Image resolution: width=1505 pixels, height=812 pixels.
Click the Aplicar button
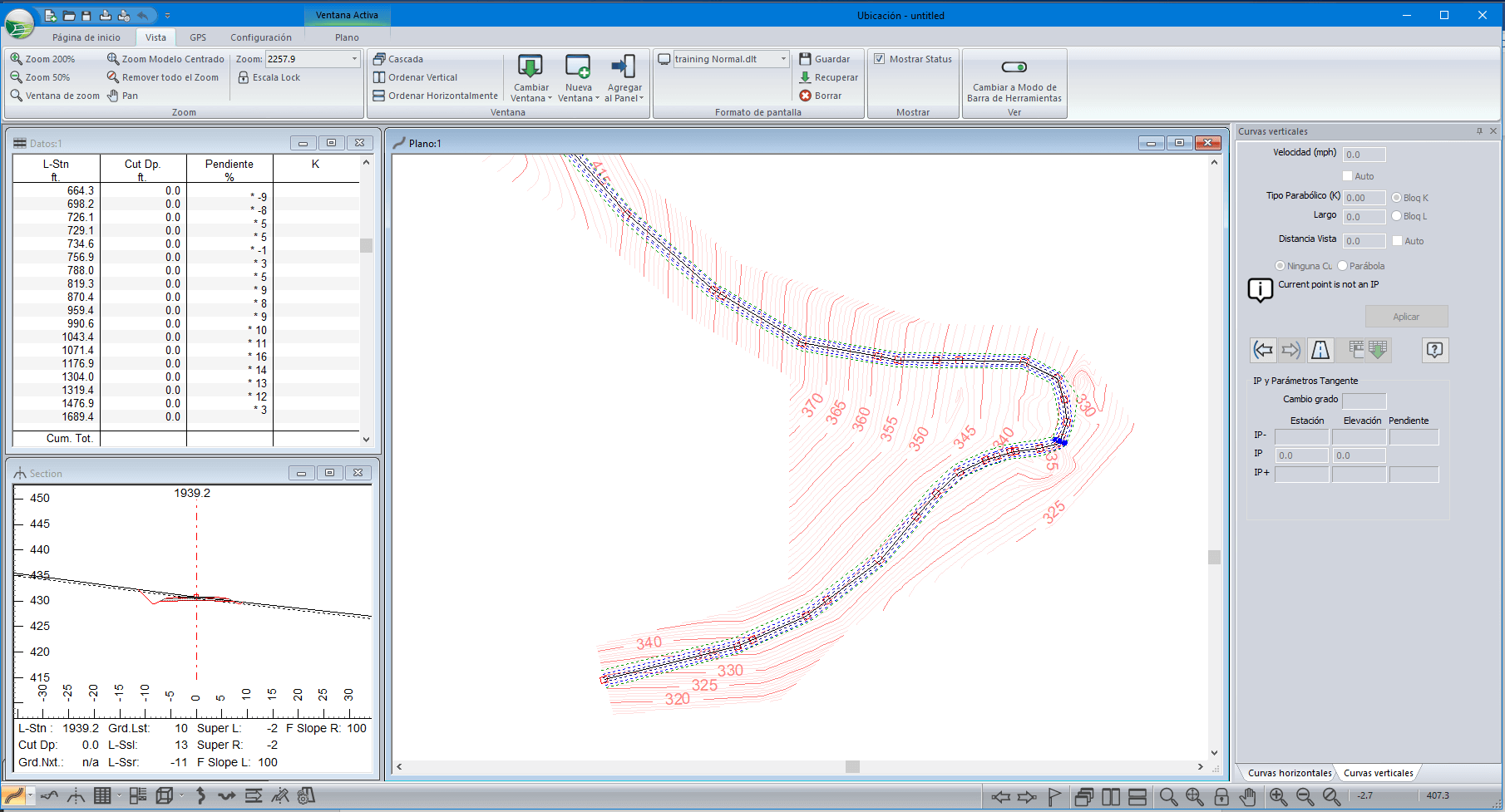[x=1406, y=317]
